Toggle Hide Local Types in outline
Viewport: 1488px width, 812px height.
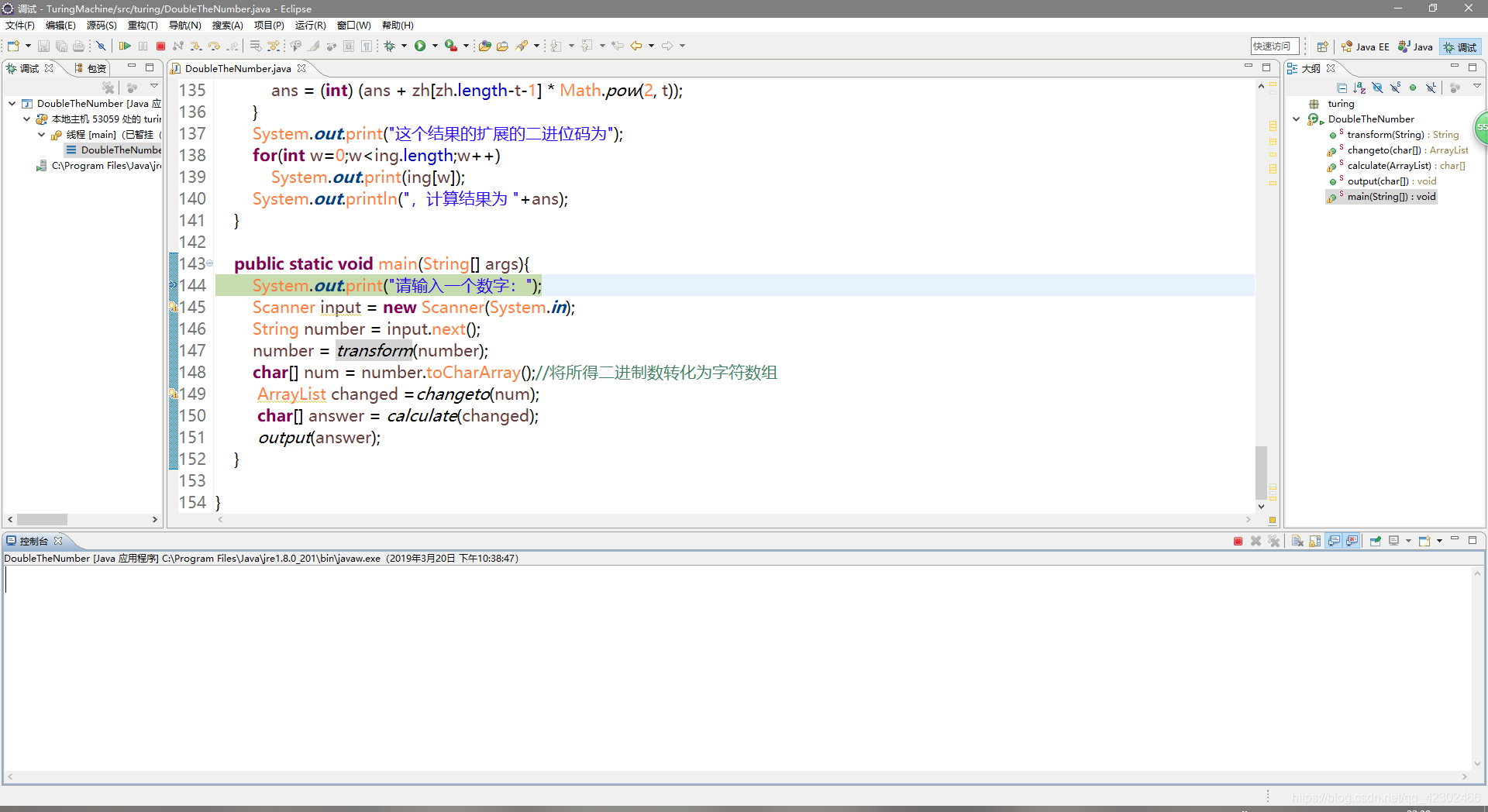[1431, 88]
